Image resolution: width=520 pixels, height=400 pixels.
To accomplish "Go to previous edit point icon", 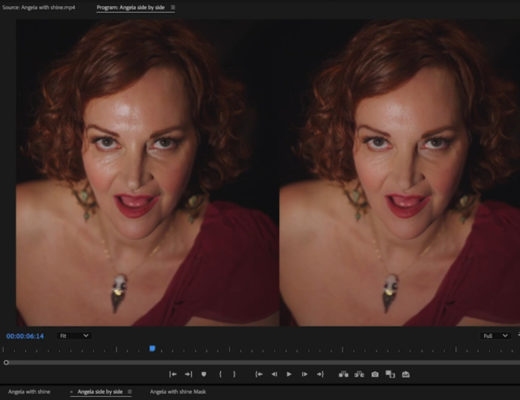I will tap(173, 374).
